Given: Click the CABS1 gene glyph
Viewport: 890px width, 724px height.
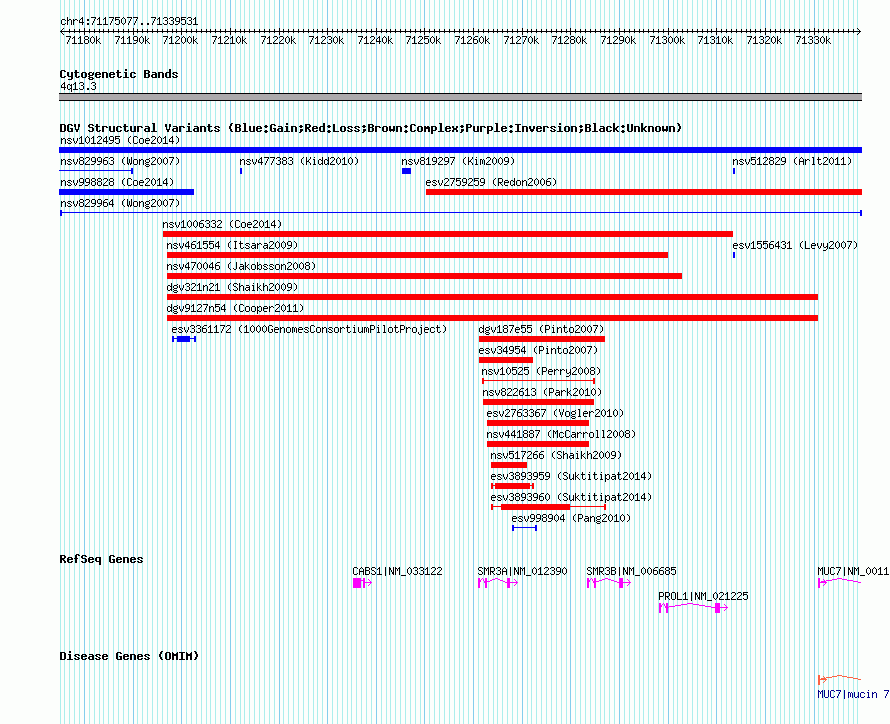Looking at the screenshot, I should click(x=362, y=583).
